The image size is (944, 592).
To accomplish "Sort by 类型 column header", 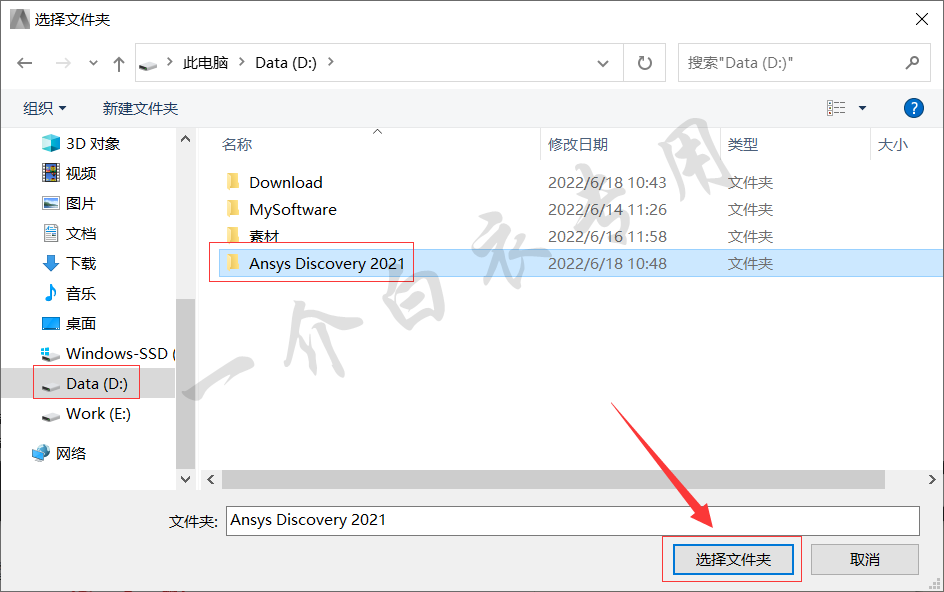I will click(x=742, y=145).
